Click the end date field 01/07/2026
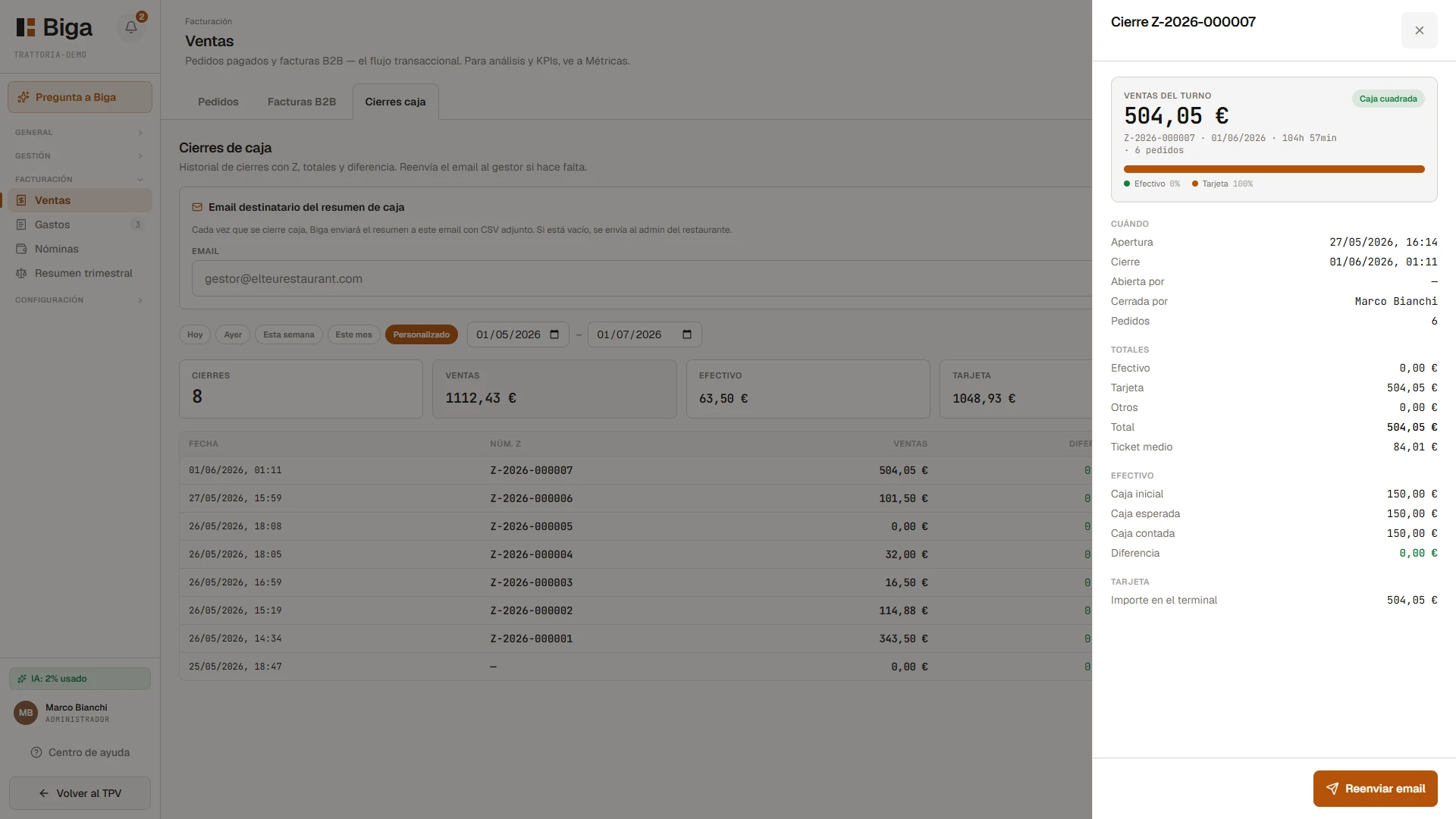The height and width of the screenshot is (819, 1456). point(645,334)
